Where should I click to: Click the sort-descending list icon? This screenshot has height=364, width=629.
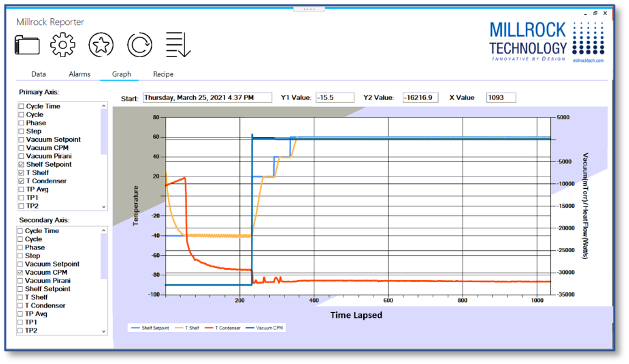178,45
